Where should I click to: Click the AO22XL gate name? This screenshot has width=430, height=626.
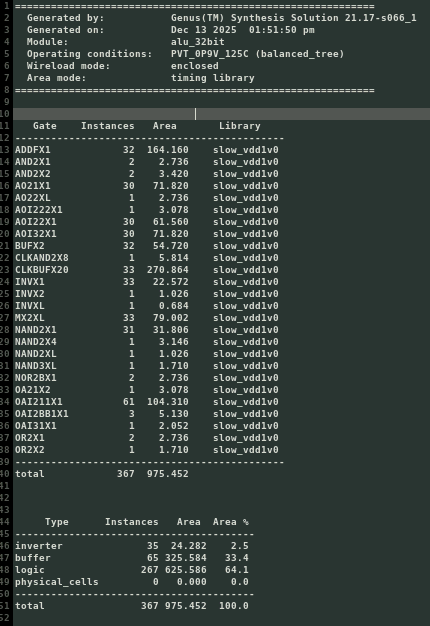coord(33,198)
